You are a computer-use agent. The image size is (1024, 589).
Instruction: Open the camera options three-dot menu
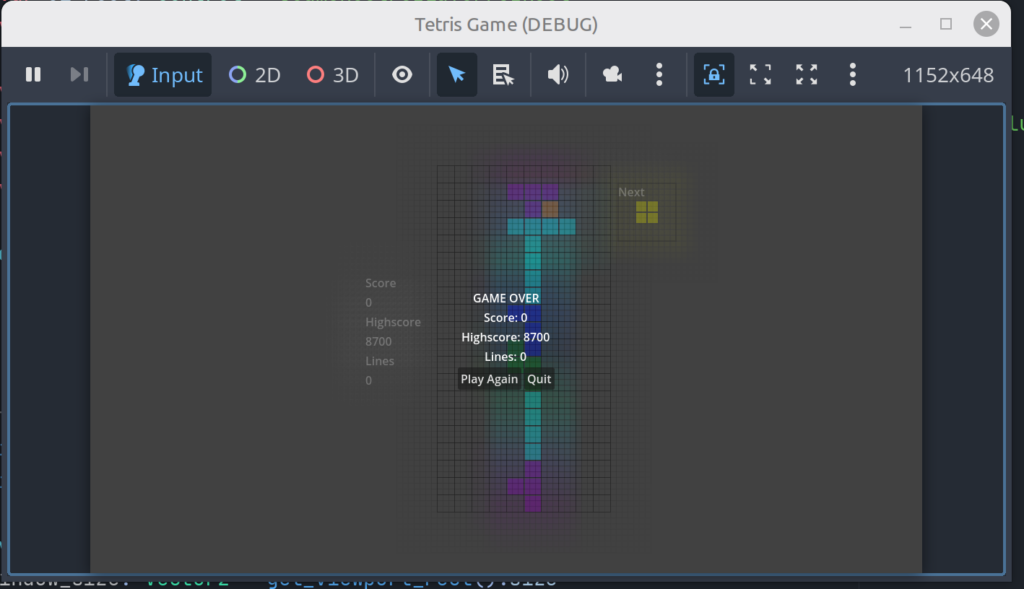point(659,75)
